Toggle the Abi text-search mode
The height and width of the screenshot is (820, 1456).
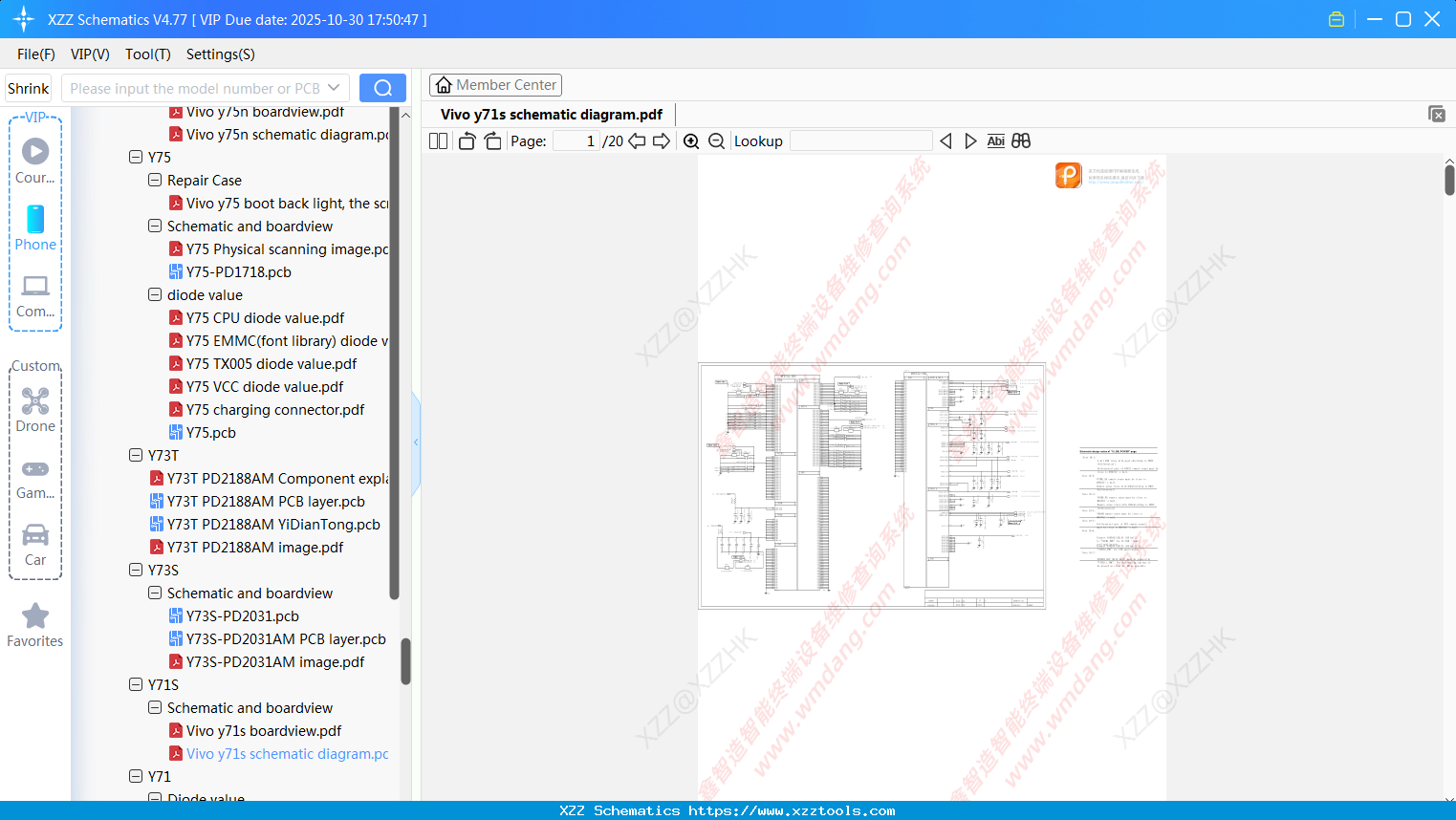(995, 140)
